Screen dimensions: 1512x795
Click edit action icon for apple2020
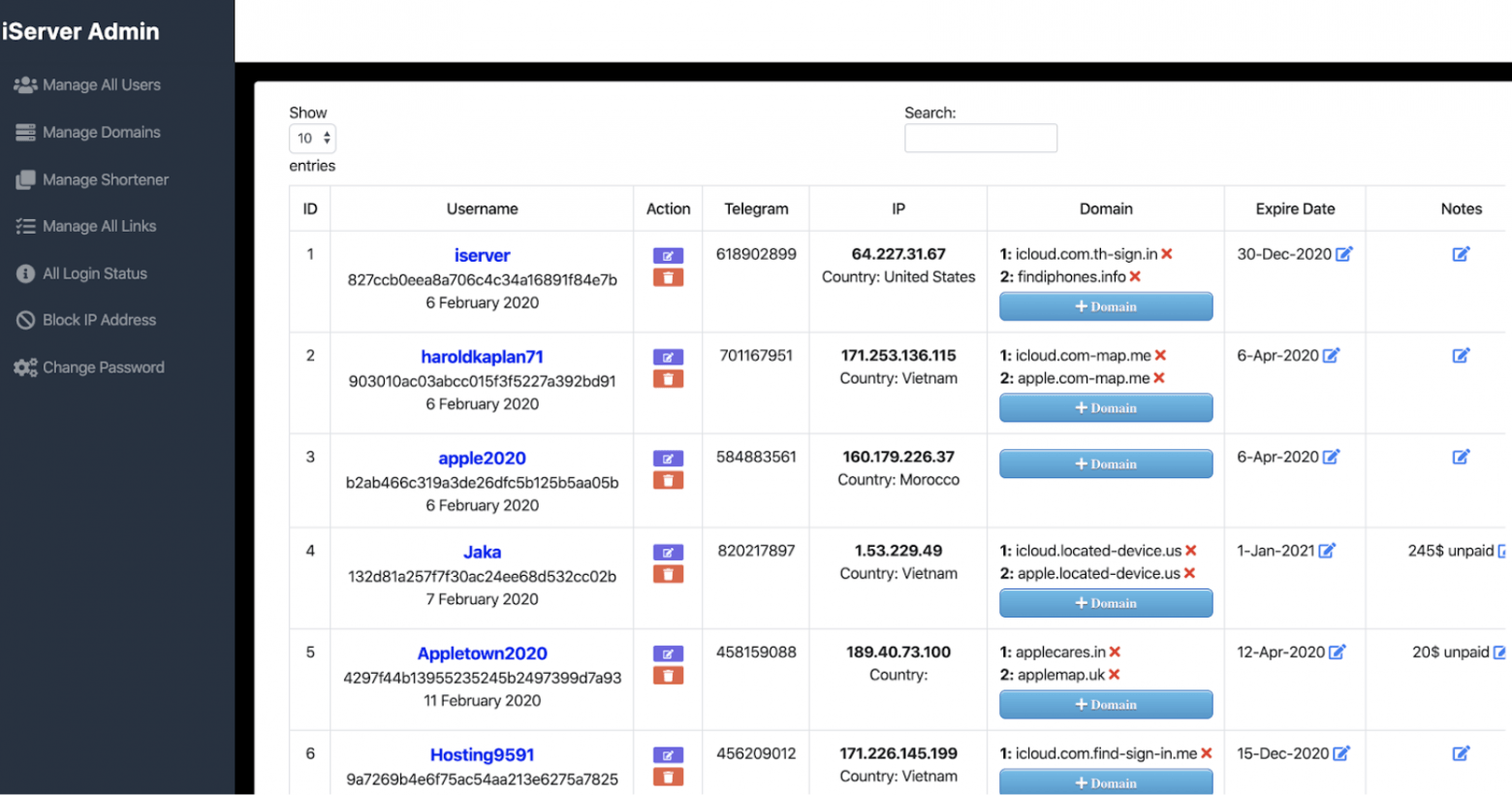668,459
